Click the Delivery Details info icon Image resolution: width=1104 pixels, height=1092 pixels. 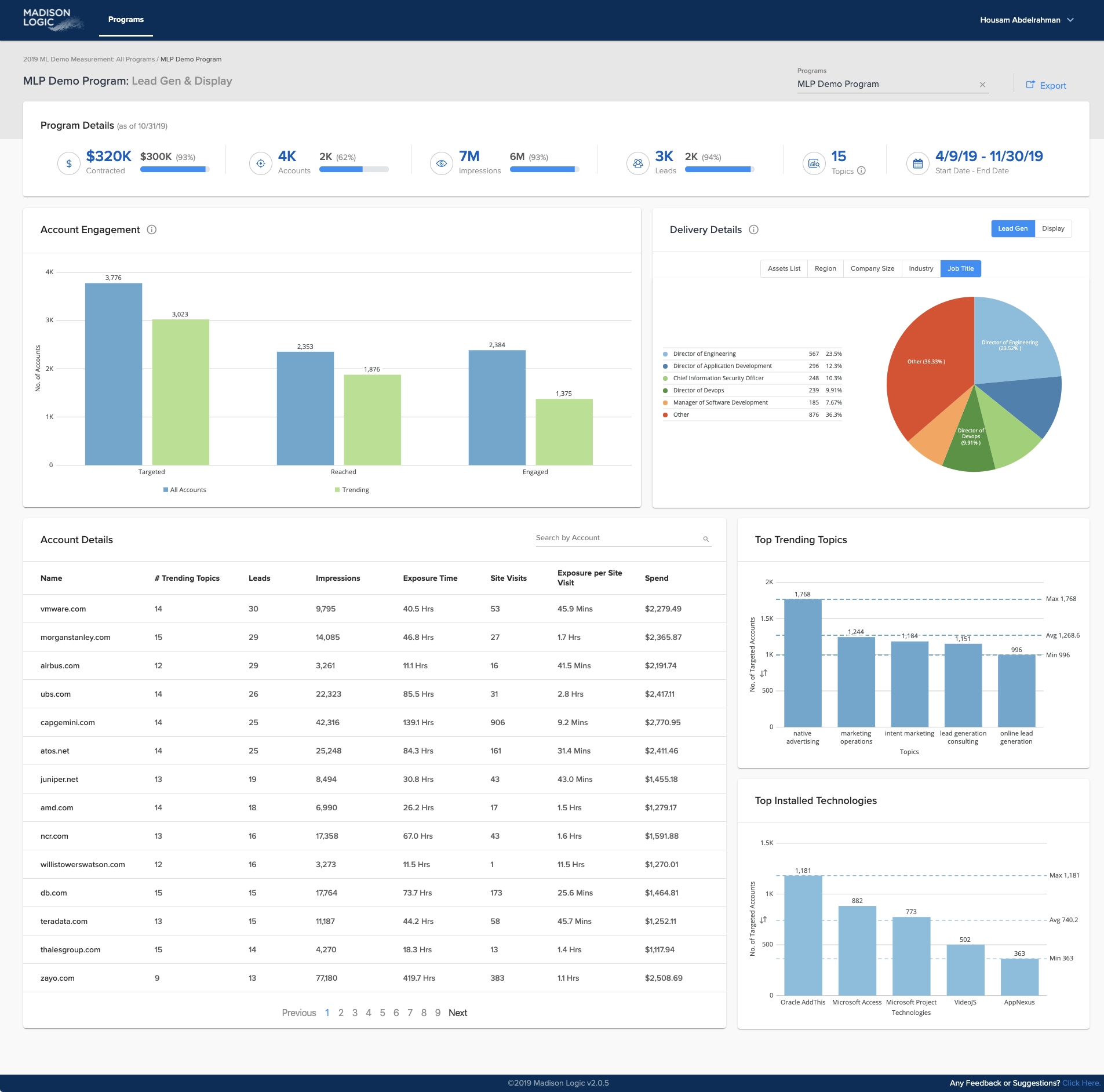pos(754,230)
